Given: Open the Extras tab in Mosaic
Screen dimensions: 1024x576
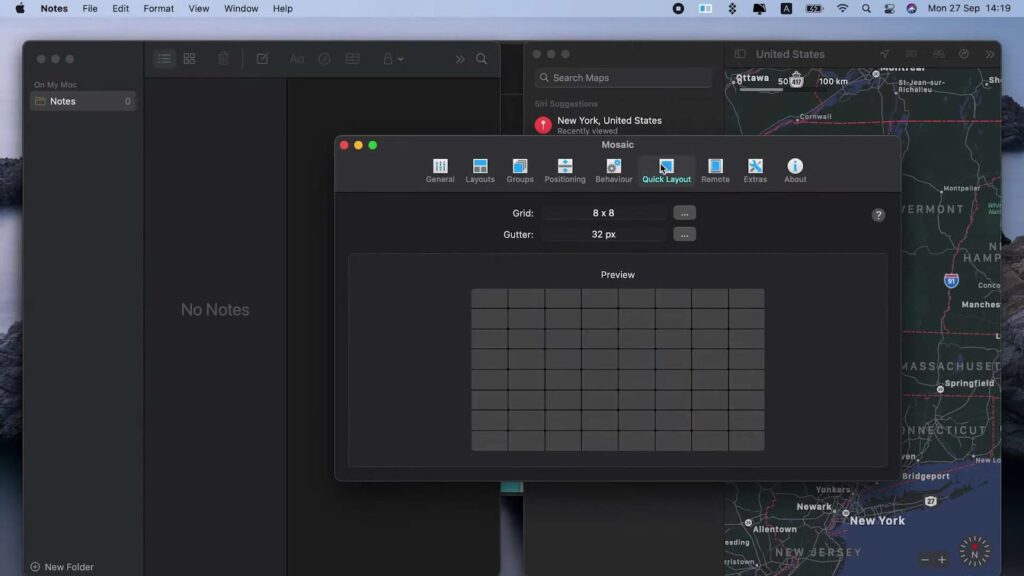Looking at the screenshot, I should (x=755, y=170).
